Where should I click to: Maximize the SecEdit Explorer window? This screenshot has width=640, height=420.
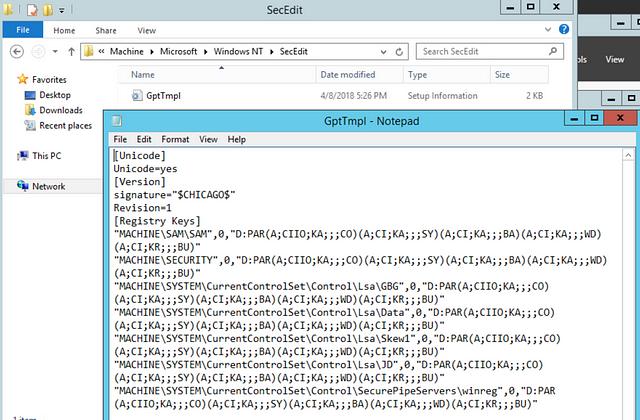[x=530, y=7]
